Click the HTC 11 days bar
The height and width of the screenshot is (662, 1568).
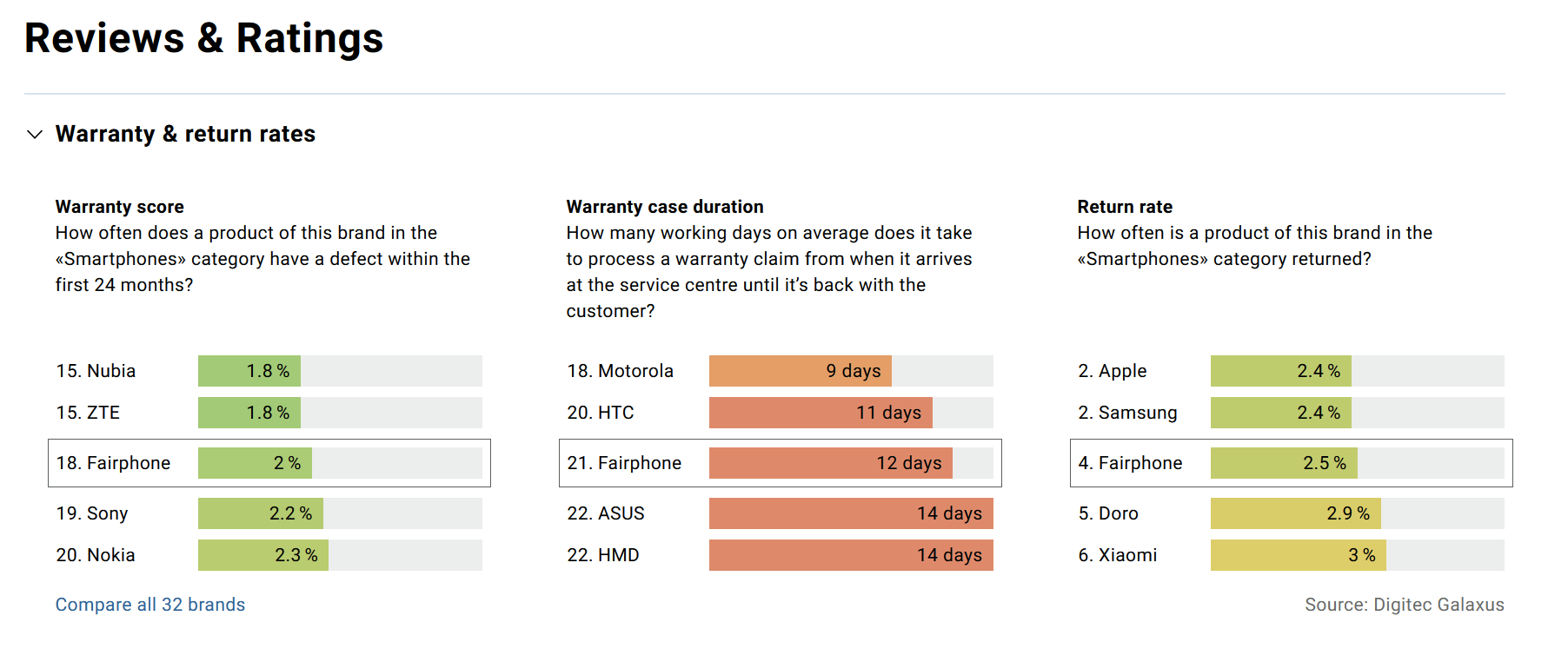coord(821,413)
